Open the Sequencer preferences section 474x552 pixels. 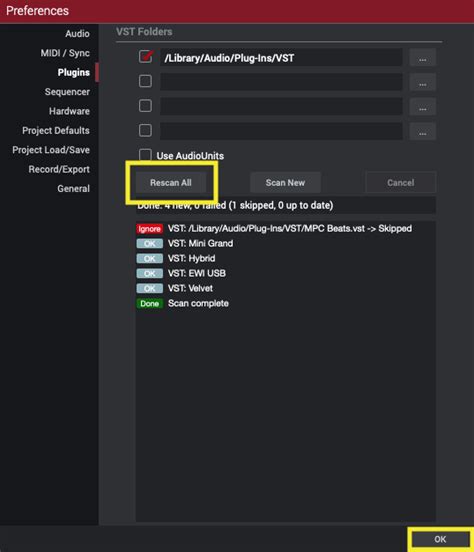(67, 92)
